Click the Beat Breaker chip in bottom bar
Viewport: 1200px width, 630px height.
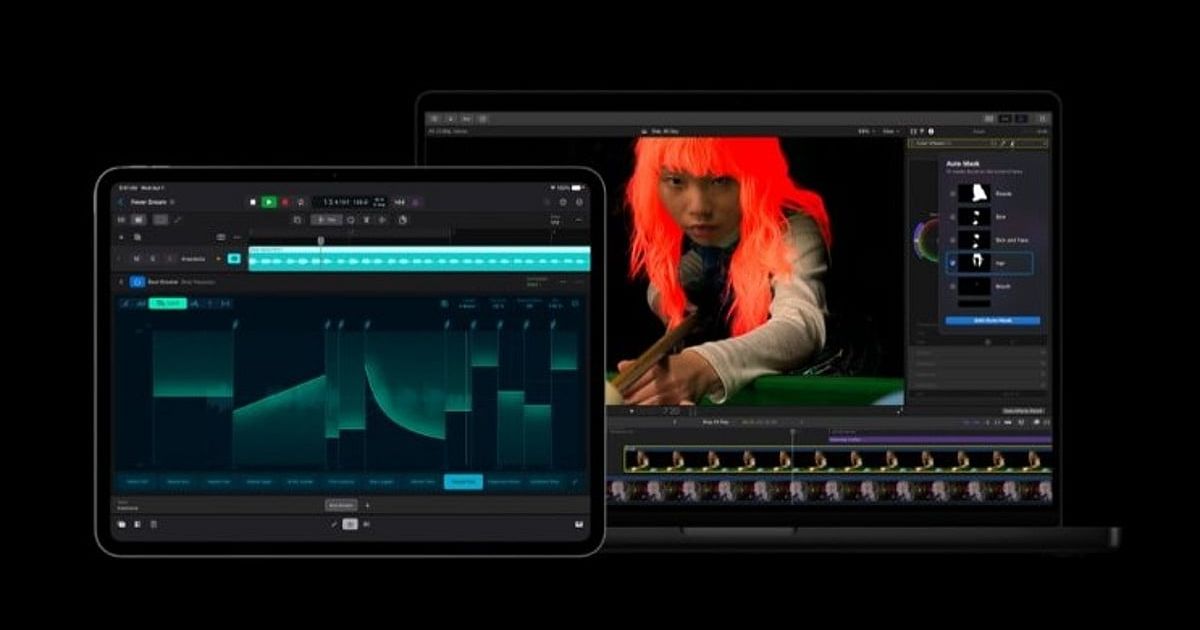[341, 505]
